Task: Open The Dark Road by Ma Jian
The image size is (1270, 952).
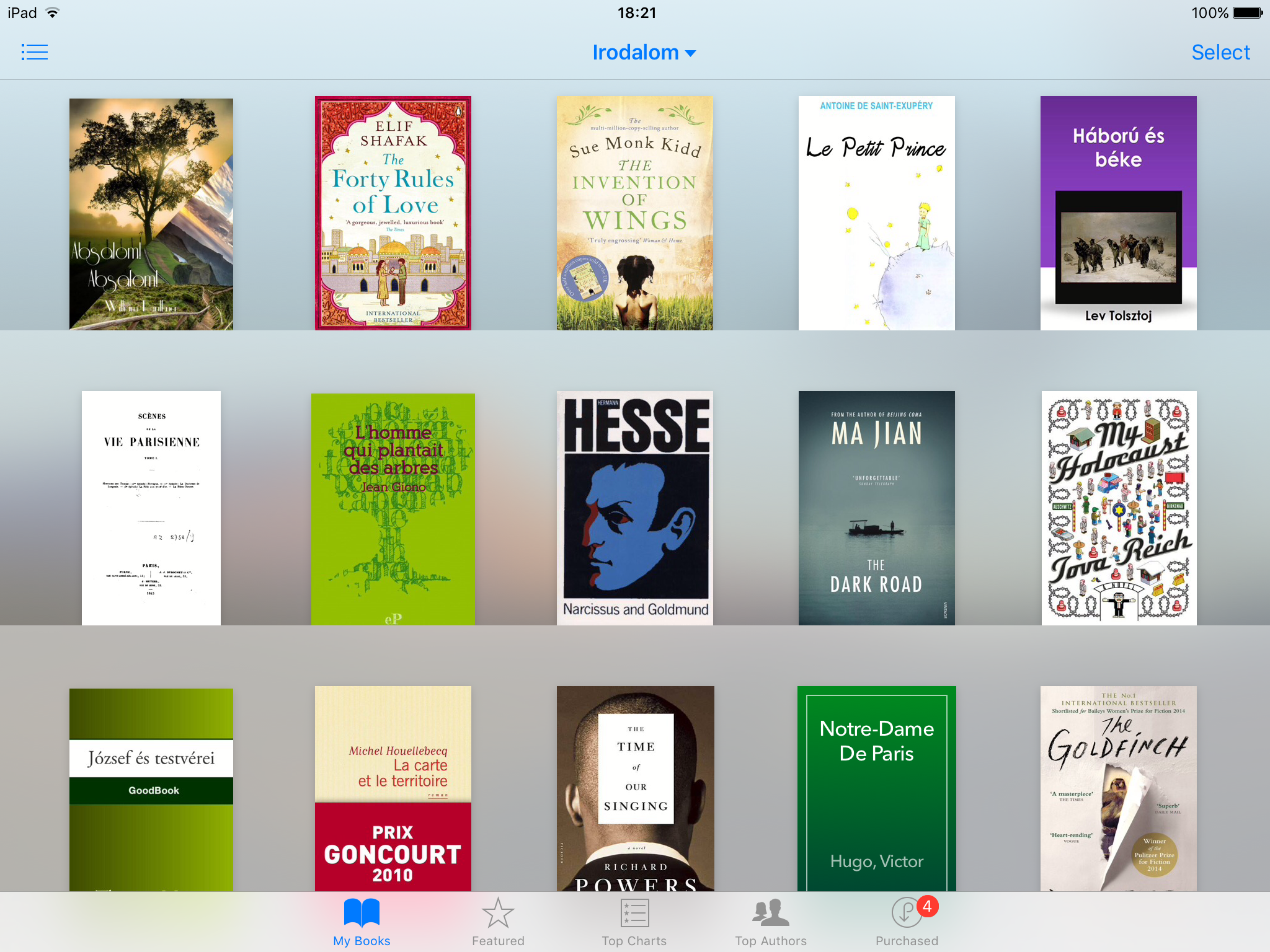Action: coord(877,508)
